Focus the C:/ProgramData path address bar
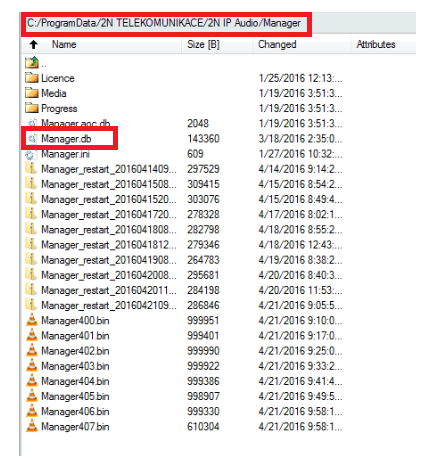The width and height of the screenshot is (430, 459). pyautogui.click(x=164, y=23)
